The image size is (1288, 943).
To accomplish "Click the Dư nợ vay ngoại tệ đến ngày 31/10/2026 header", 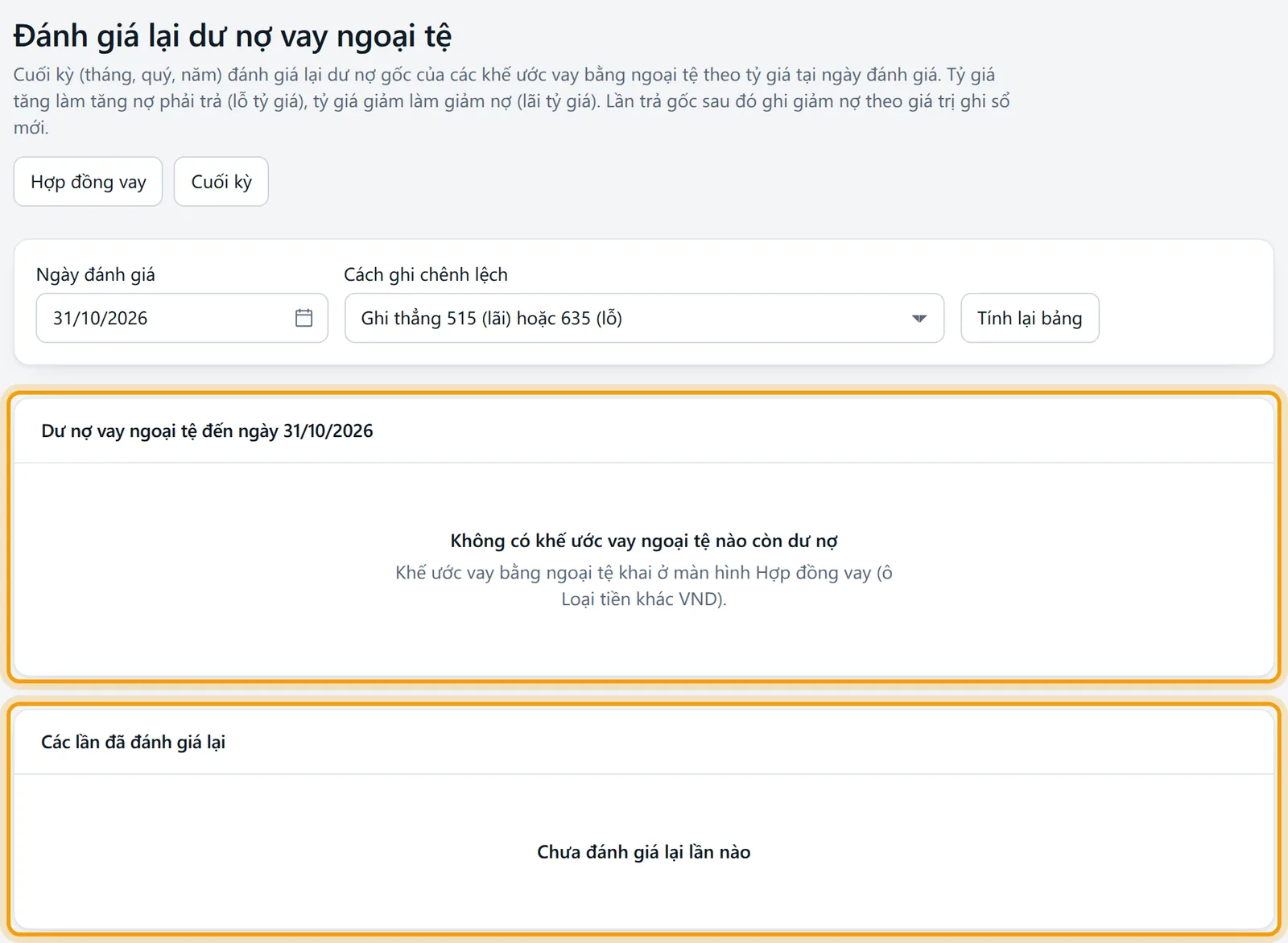I will 207,431.
